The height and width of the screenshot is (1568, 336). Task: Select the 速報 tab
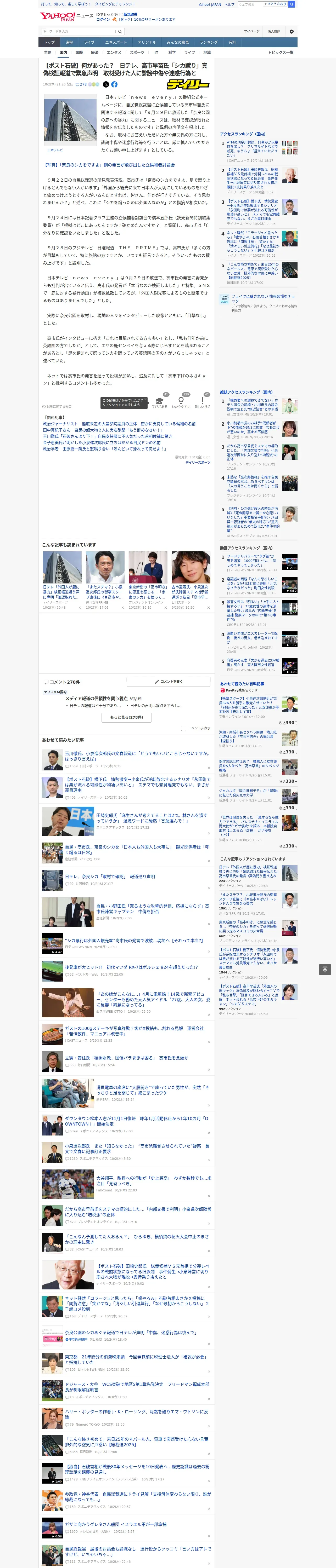click(x=69, y=43)
